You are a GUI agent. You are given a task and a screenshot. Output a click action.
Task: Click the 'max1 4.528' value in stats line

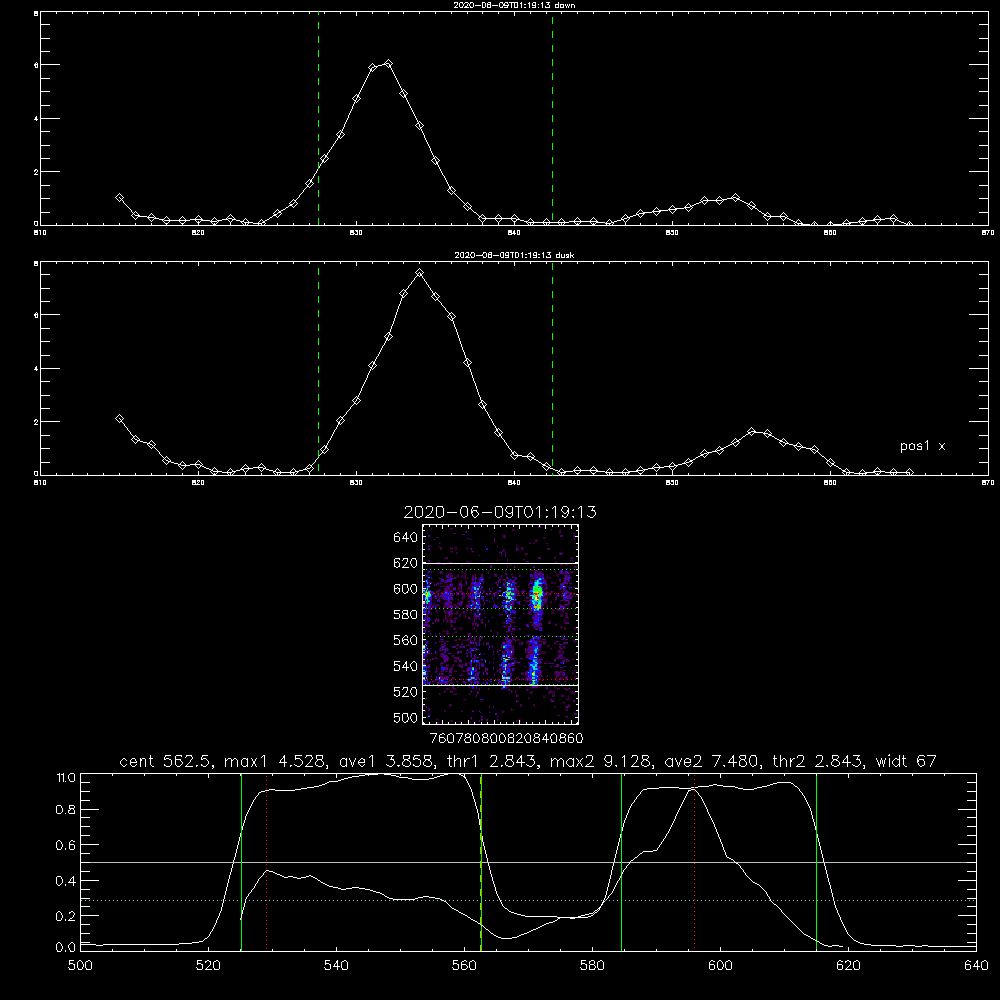[x=274, y=761]
